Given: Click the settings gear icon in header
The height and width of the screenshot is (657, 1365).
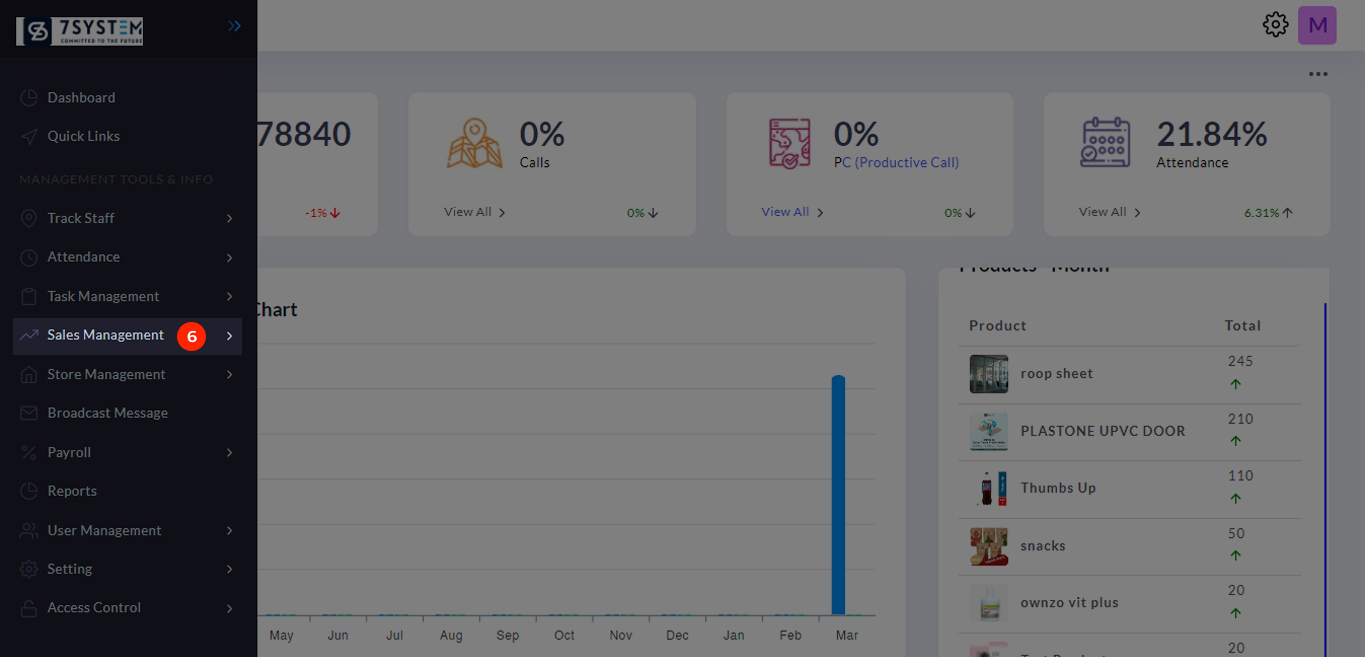Looking at the screenshot, I should [x=1275, y=25].
